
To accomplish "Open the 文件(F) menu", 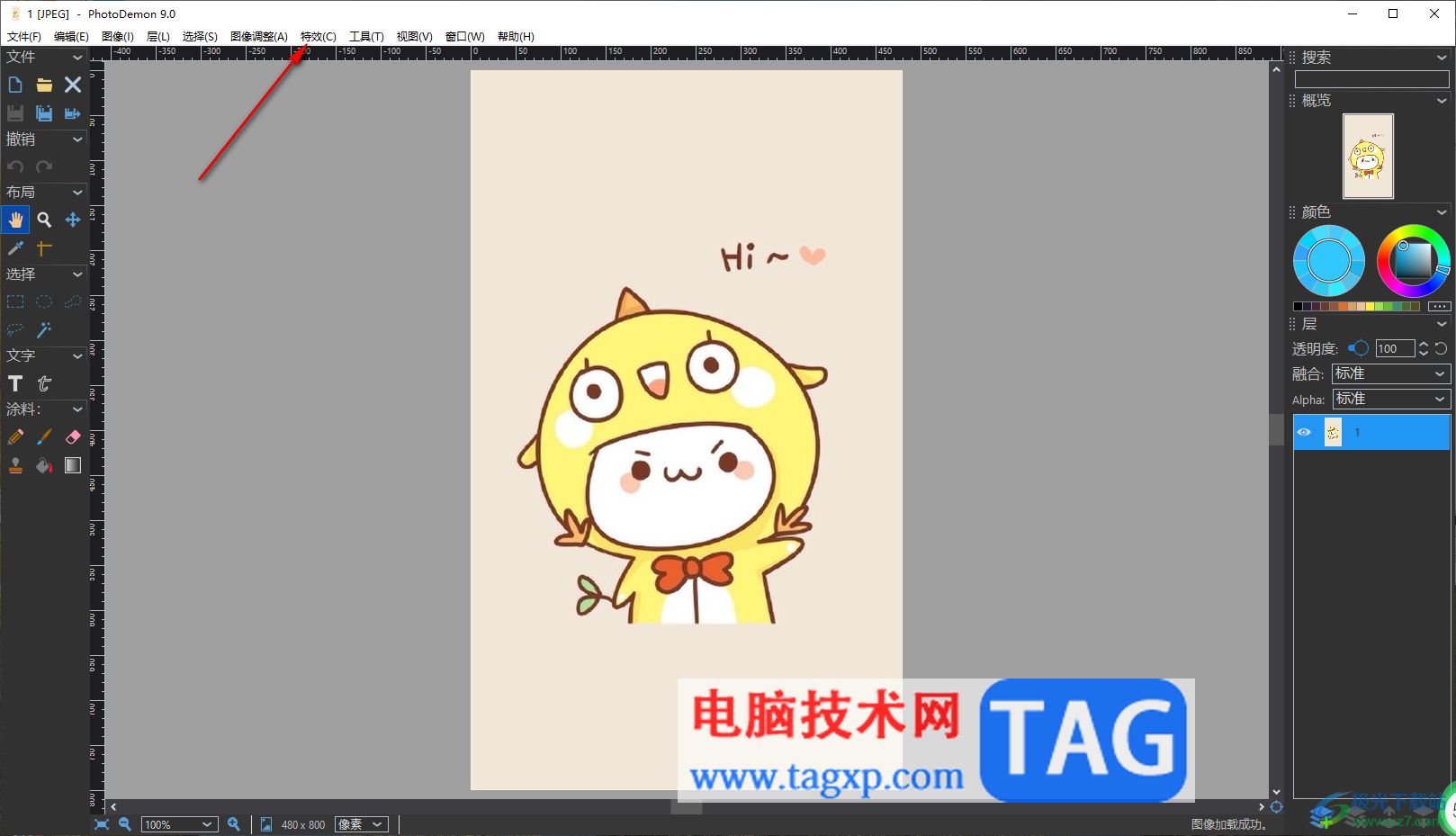I will click(24, 37).
